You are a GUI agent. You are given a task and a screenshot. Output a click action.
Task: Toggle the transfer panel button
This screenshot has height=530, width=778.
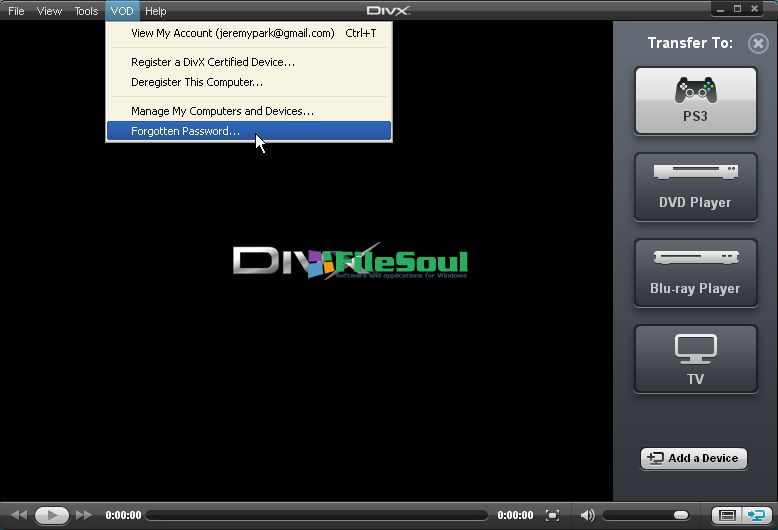[x=757, y=515]
